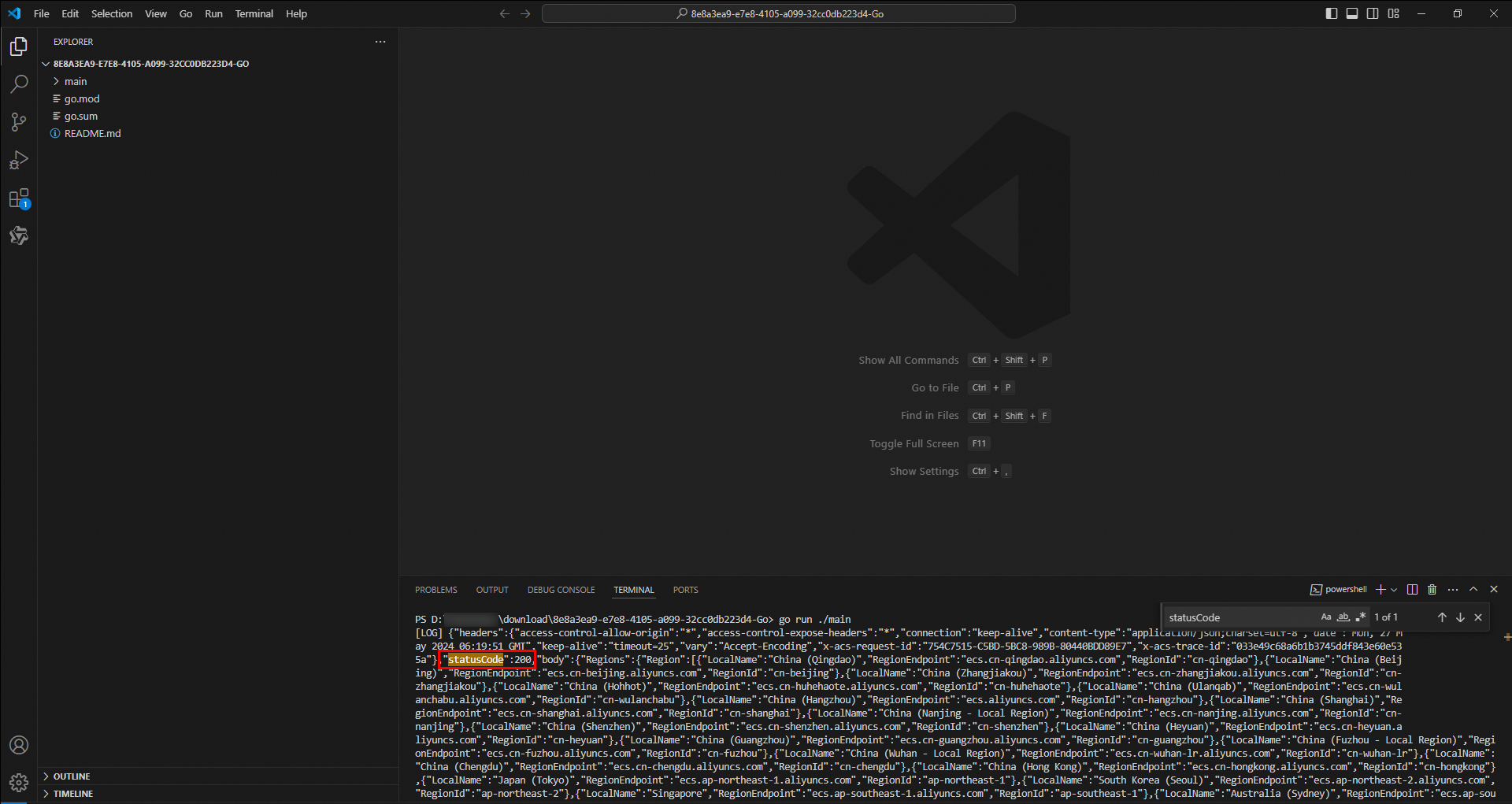Close the terminal find widget

click(1478, 617)
